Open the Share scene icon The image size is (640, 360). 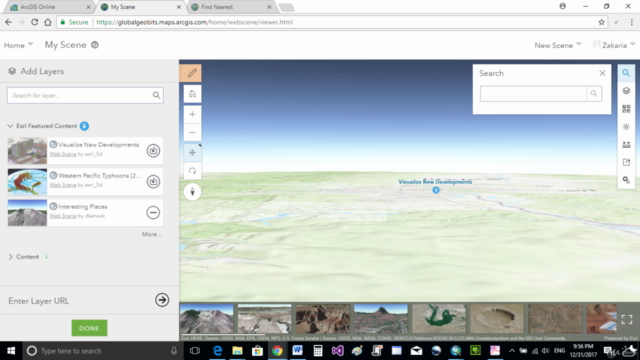[626, 162]
